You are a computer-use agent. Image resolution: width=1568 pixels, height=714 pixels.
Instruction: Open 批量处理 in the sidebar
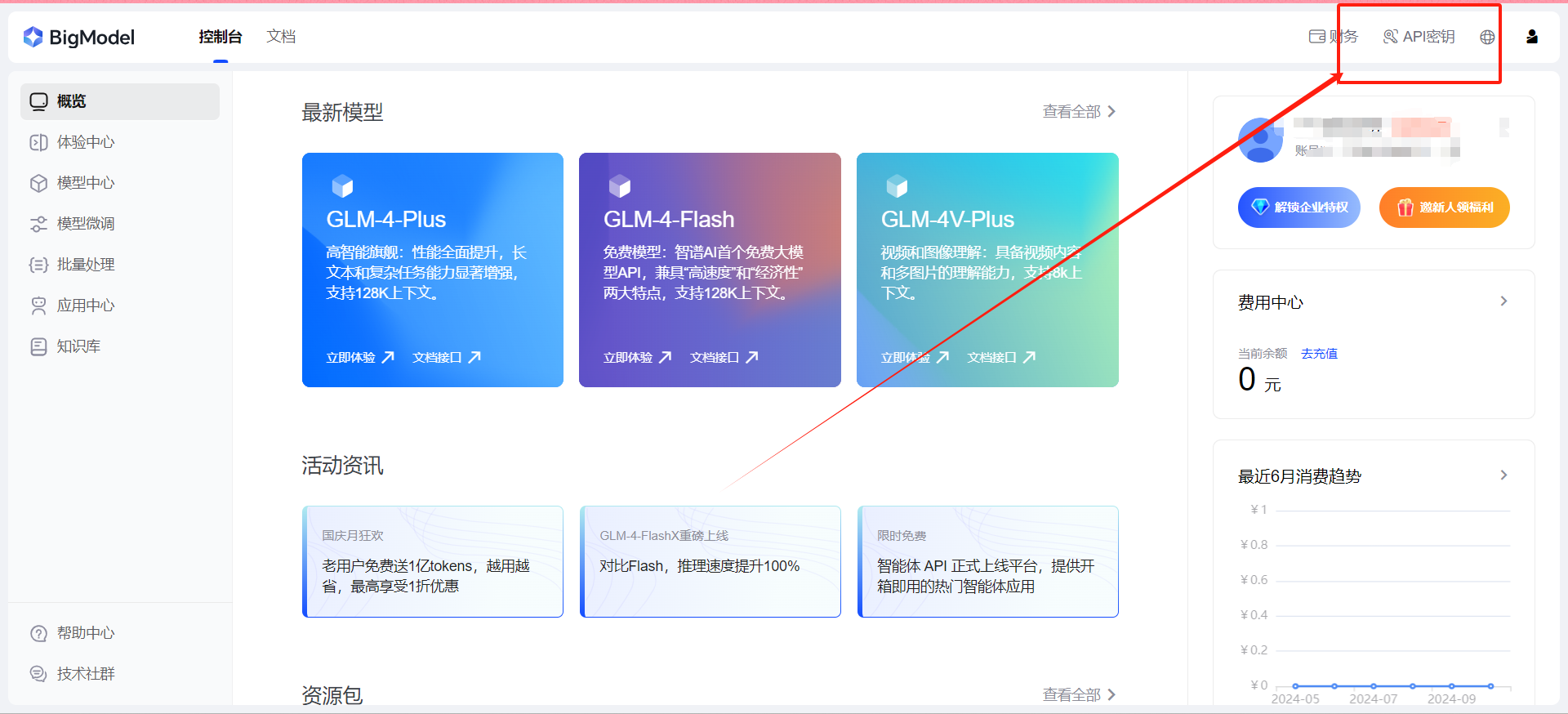120,265
